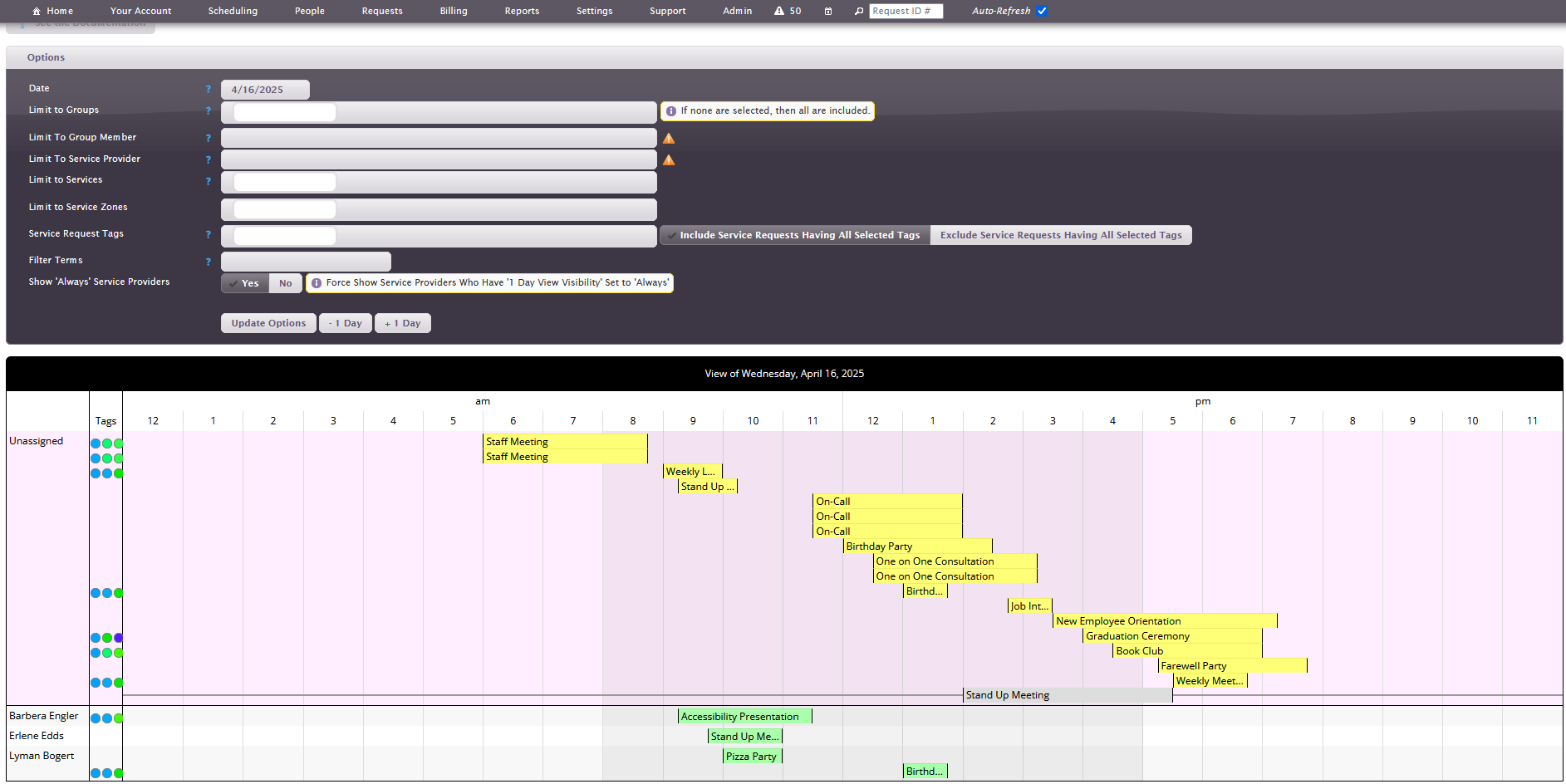Toggle the Auto-Refresh checkbox

tap(1043, 11)
